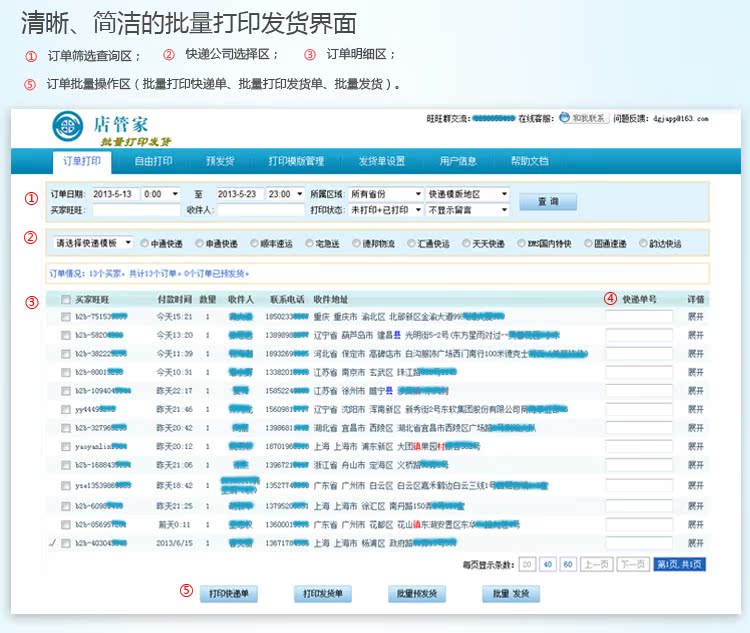Screen dimensions: 750x633
Task: Show 20 items per page
Action: point(527,565)
